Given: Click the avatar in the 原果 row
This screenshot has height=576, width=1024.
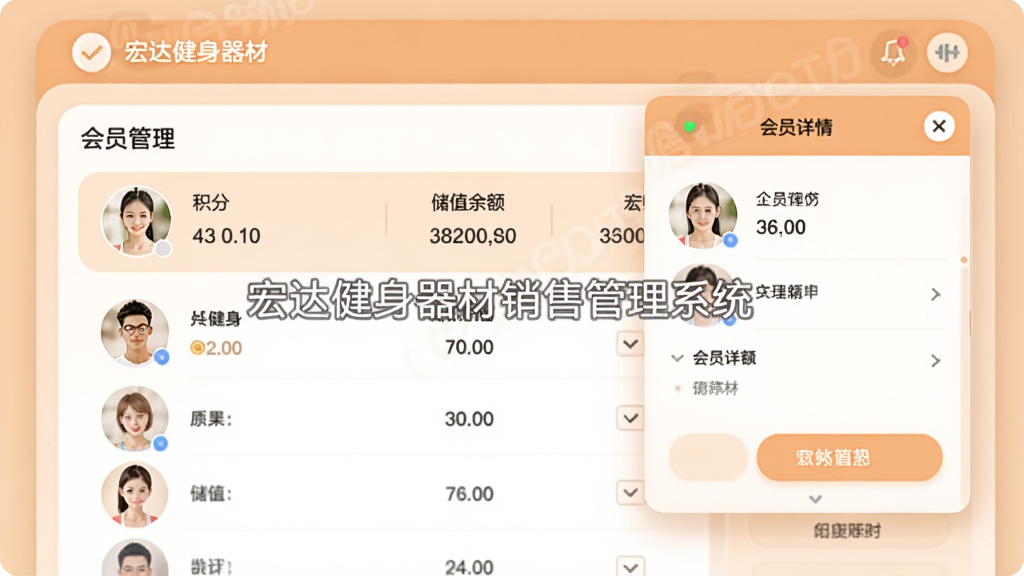Looking at the screenshot, I should (135, 418).
